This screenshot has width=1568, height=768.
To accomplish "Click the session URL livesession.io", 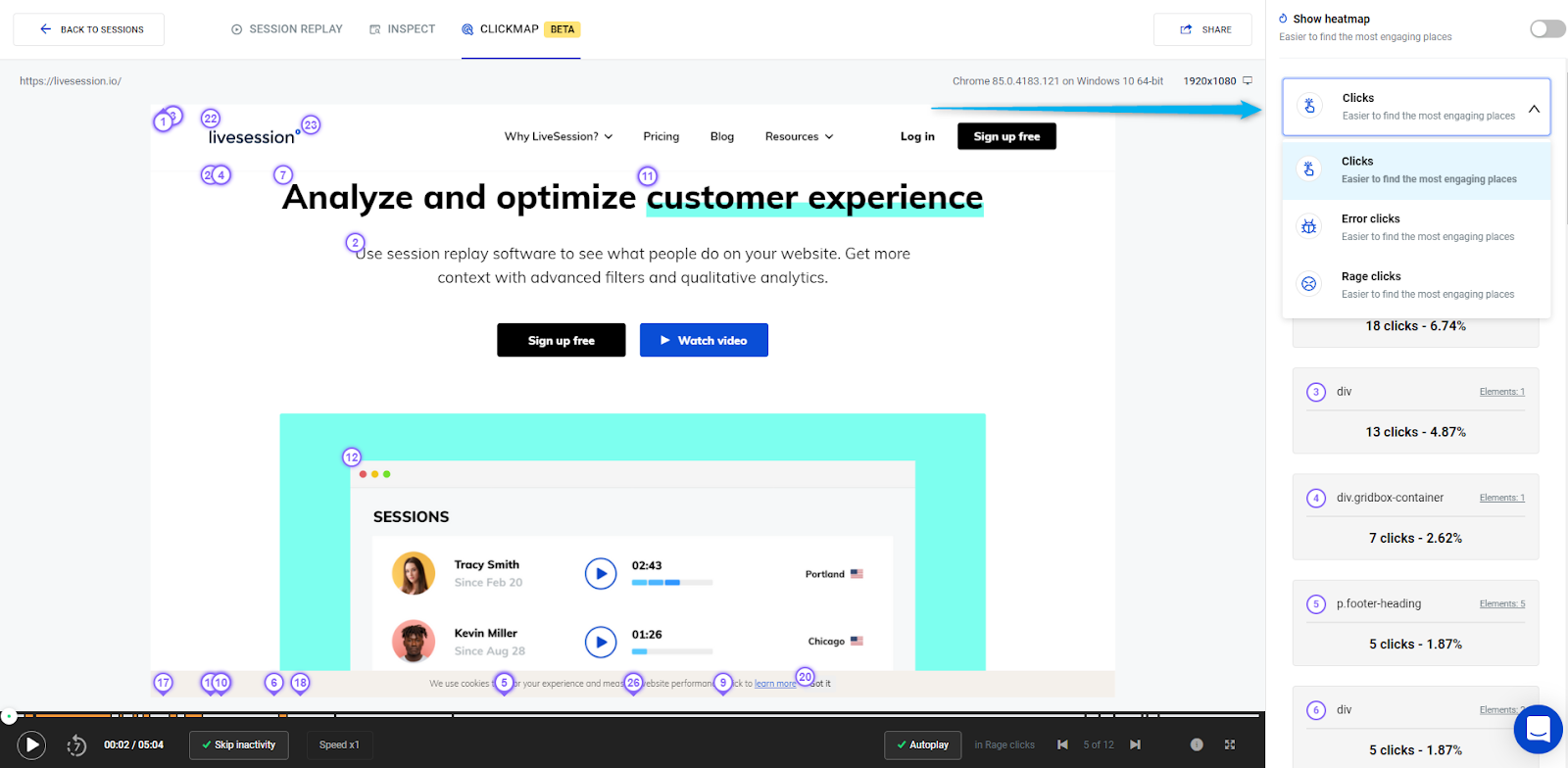I will point(71,80).
